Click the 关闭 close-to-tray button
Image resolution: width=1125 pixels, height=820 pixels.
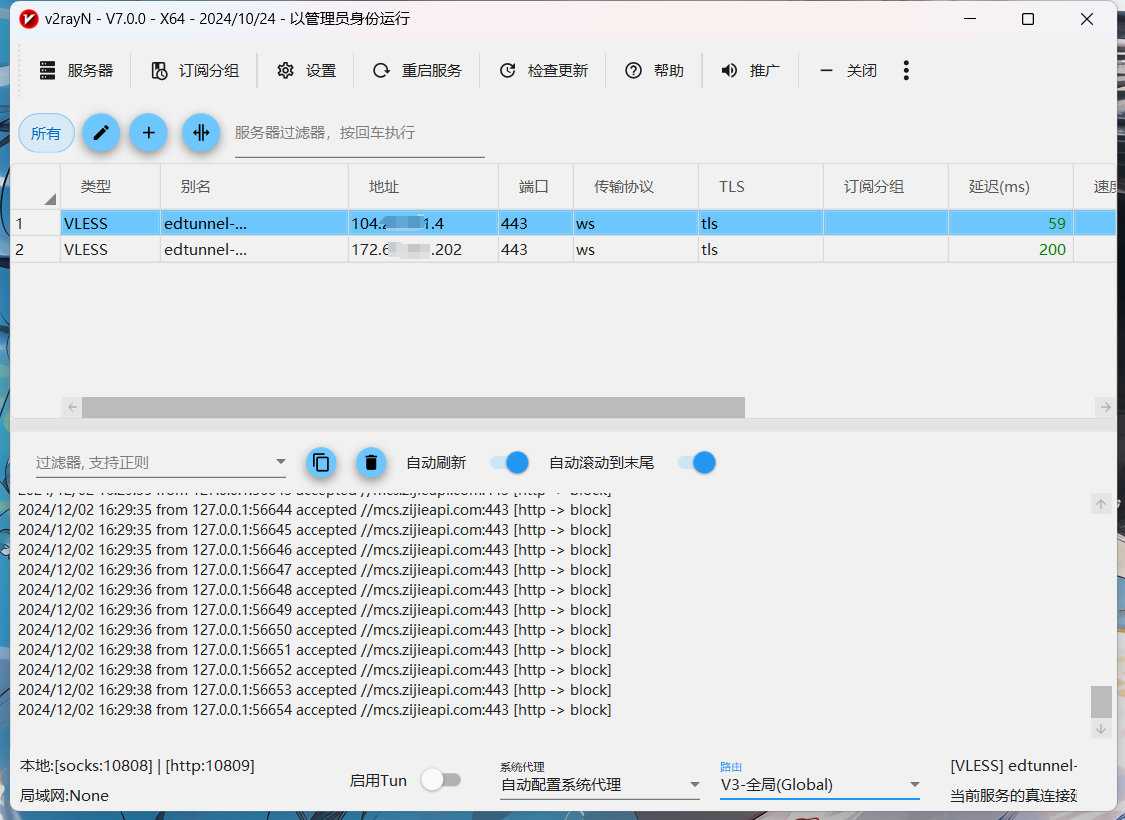(x=847, y=70)
